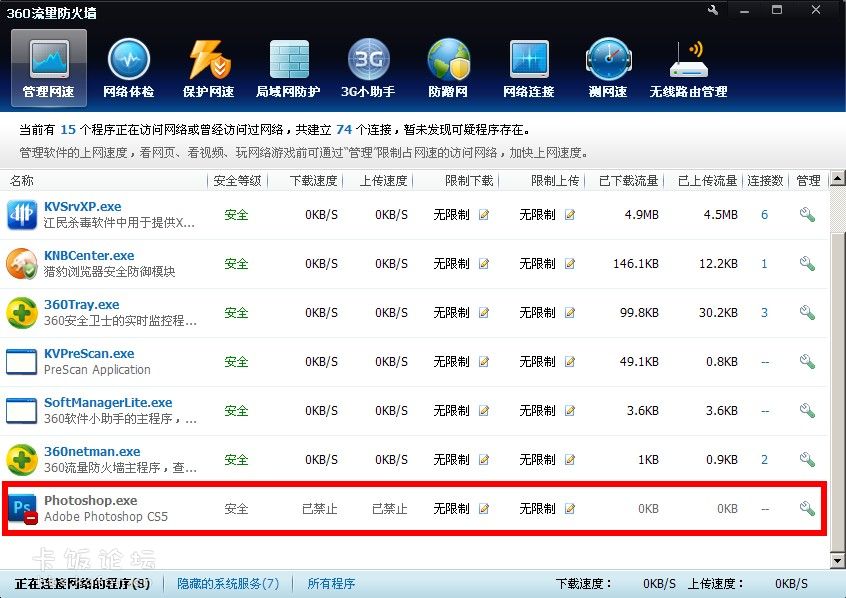Viewport: 846px width, 598px height.
Task: Open manage menu for KVSrvXP.exe
Action: click(807, 215)
